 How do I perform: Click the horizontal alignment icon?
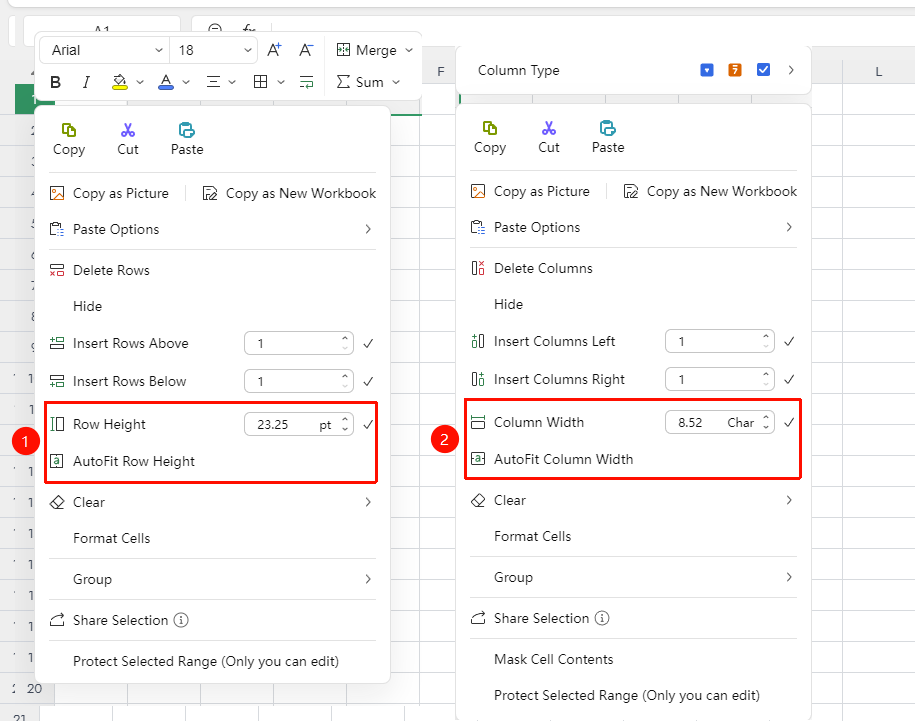point(214,82)
